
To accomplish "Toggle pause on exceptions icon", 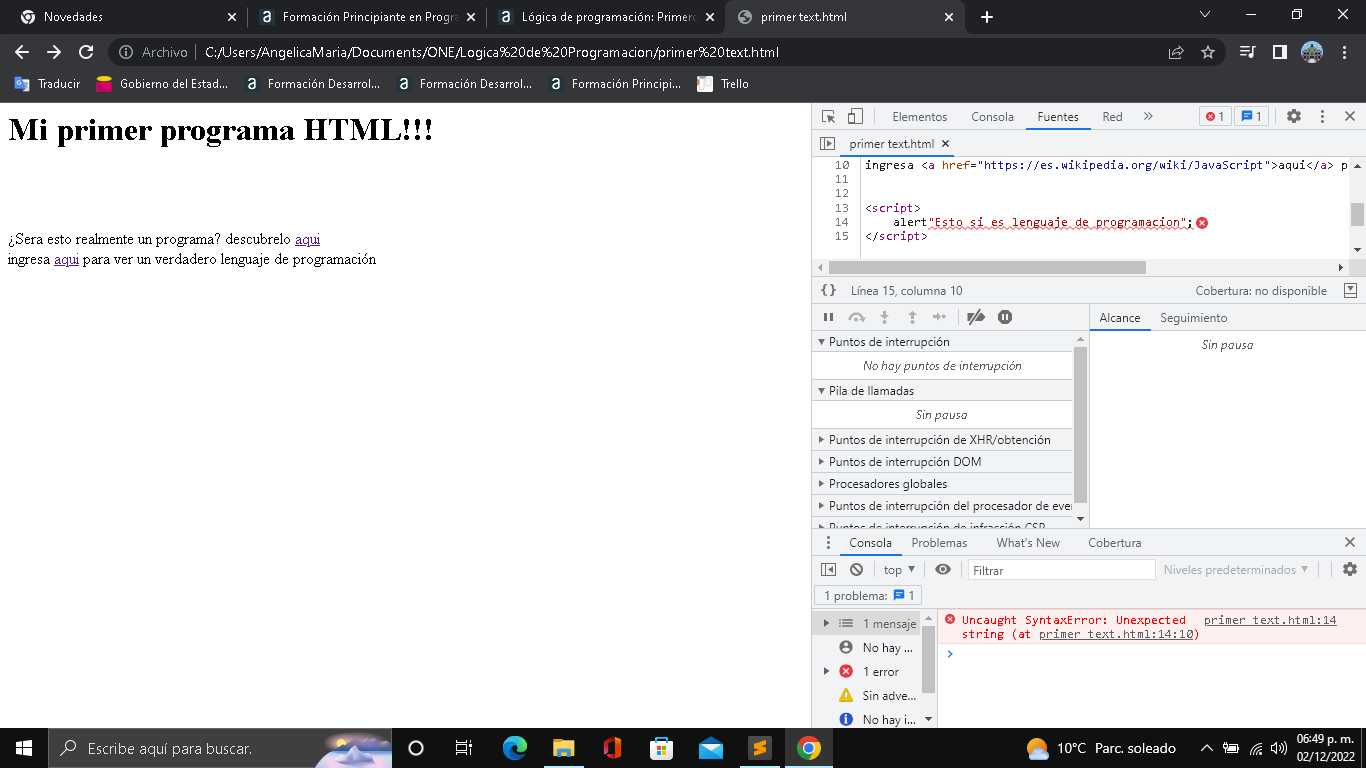I will click(1005, 318).
